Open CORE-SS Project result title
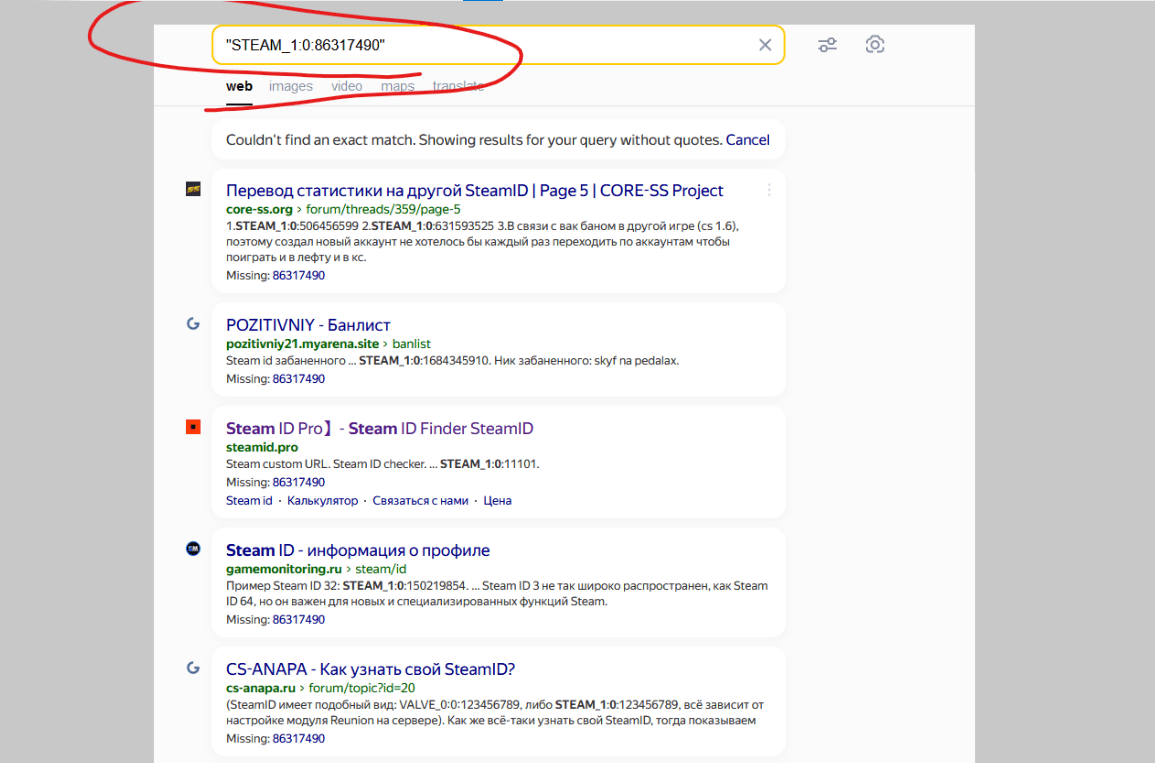Image resolution: width=1155 pixels, height=763 pixels. [x=474, y=190]
